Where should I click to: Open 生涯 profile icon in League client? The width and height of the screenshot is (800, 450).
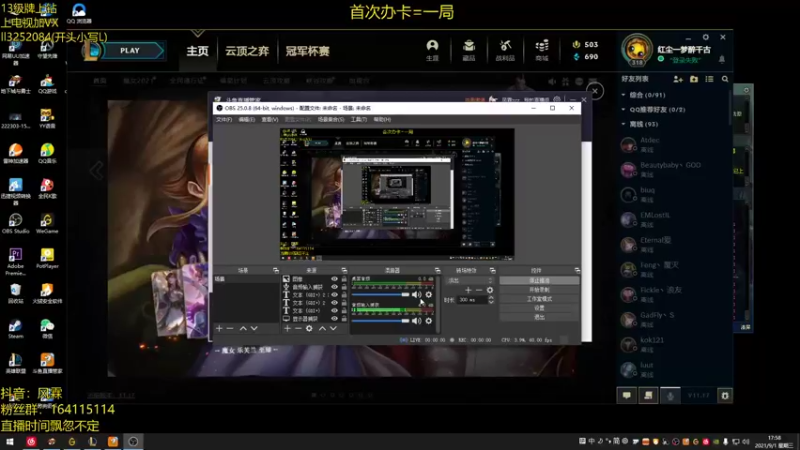432,51
